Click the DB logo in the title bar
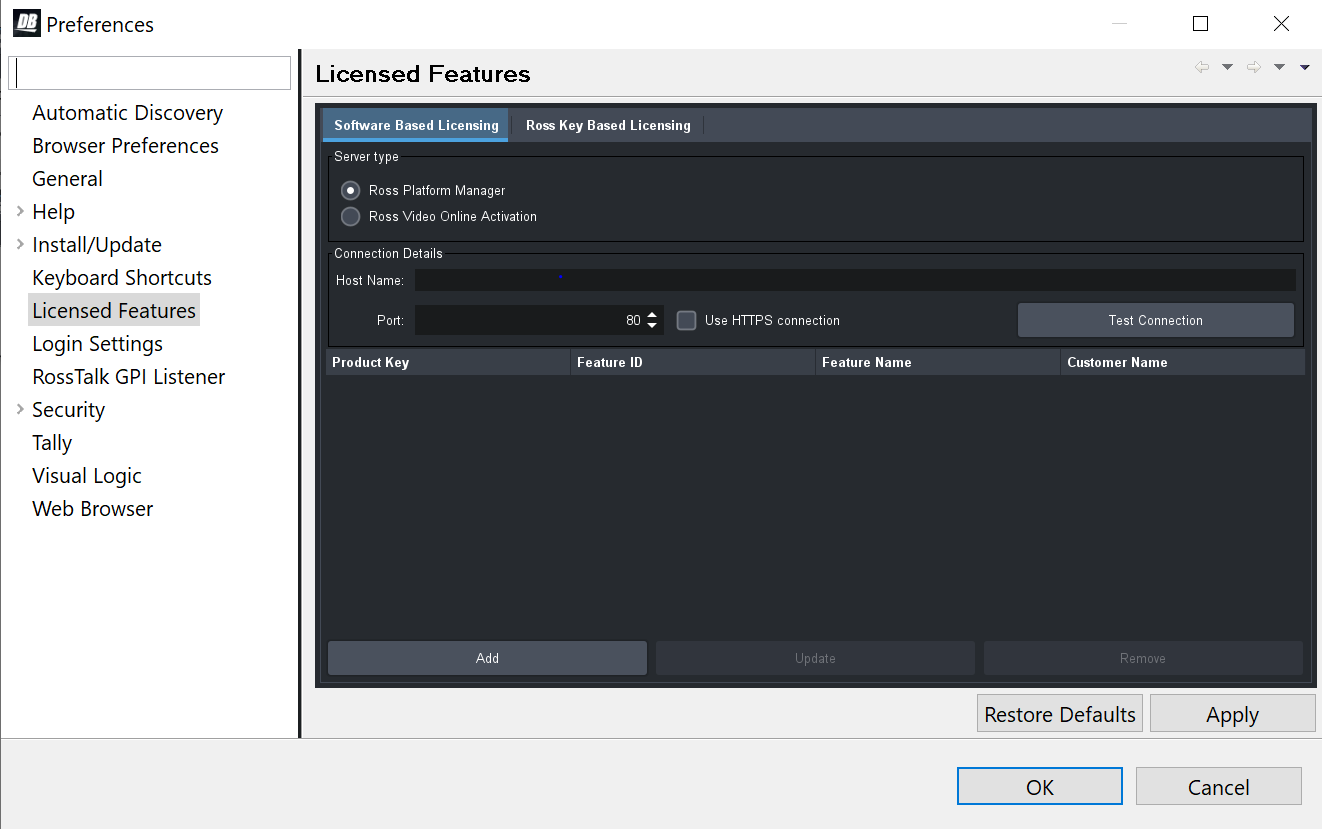Screen dimensions: 1322x829 pos(25,22)
